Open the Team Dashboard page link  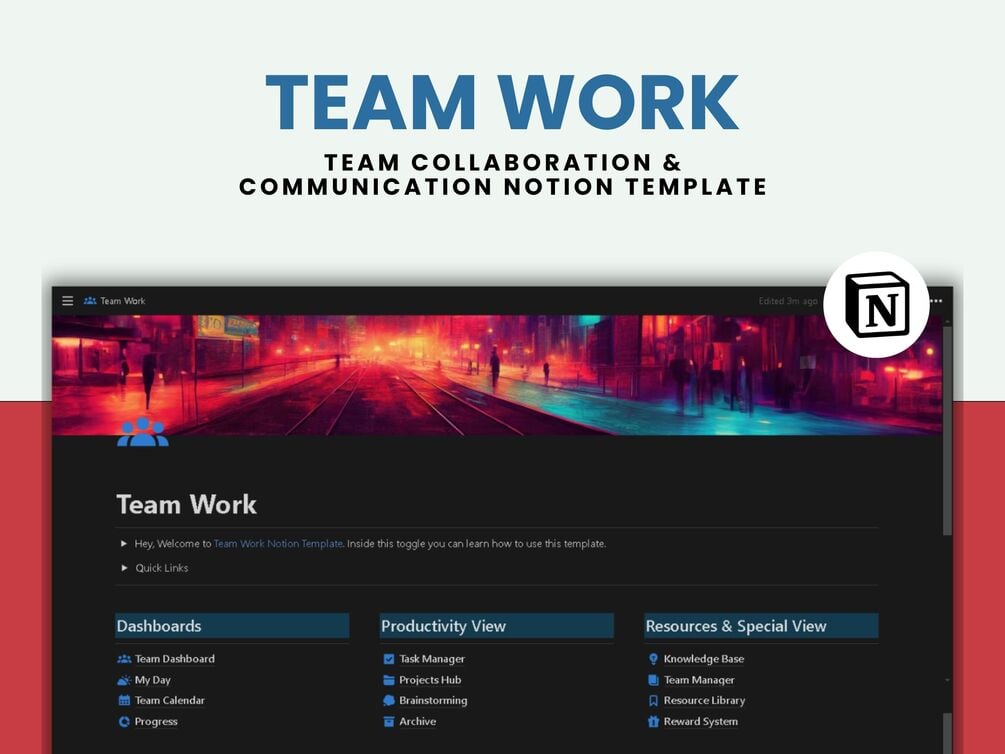tap(174, 658)
